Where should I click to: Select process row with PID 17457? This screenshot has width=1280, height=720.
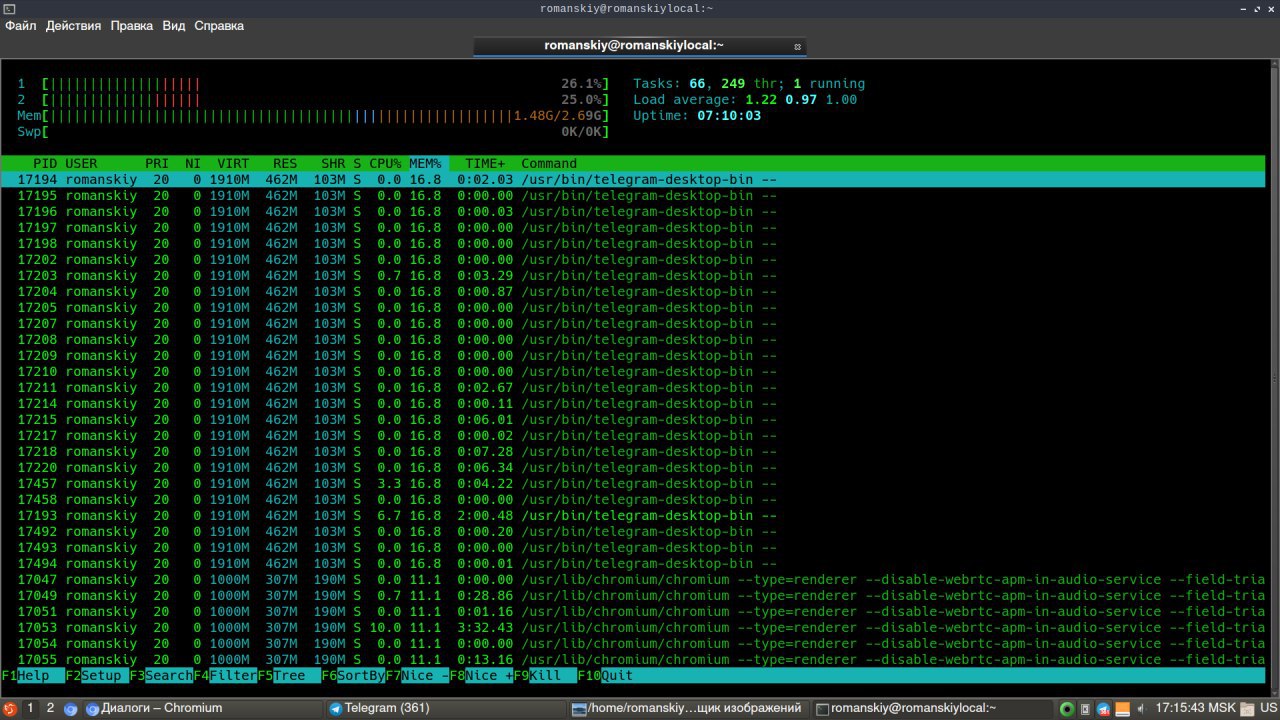633,484
